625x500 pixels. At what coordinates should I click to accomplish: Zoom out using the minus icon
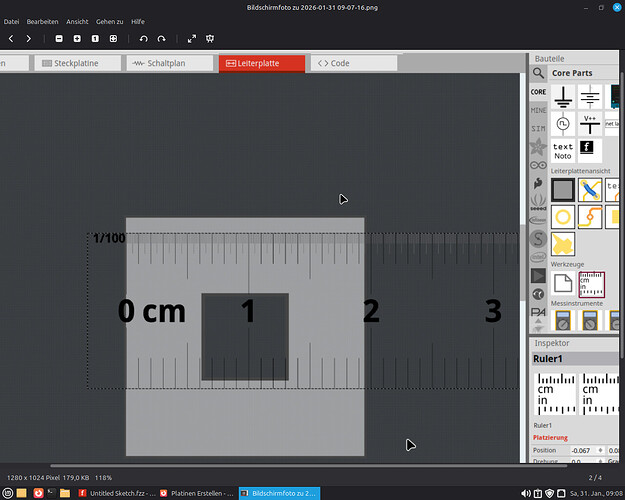[60, 38]
